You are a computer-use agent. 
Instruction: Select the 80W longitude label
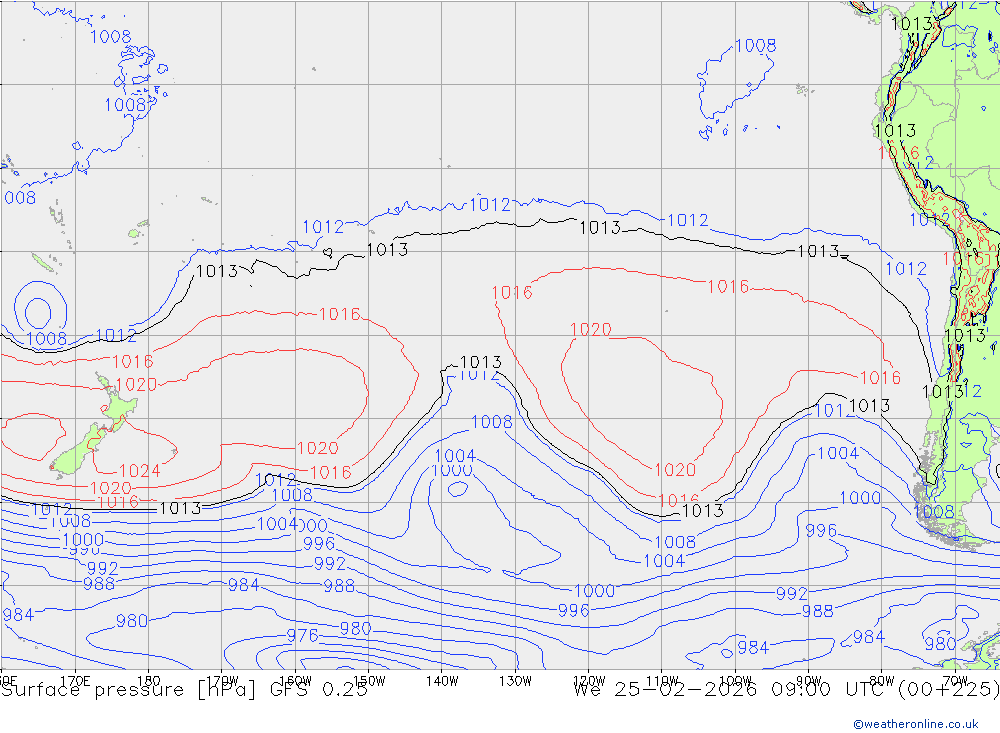click(882, 681)
